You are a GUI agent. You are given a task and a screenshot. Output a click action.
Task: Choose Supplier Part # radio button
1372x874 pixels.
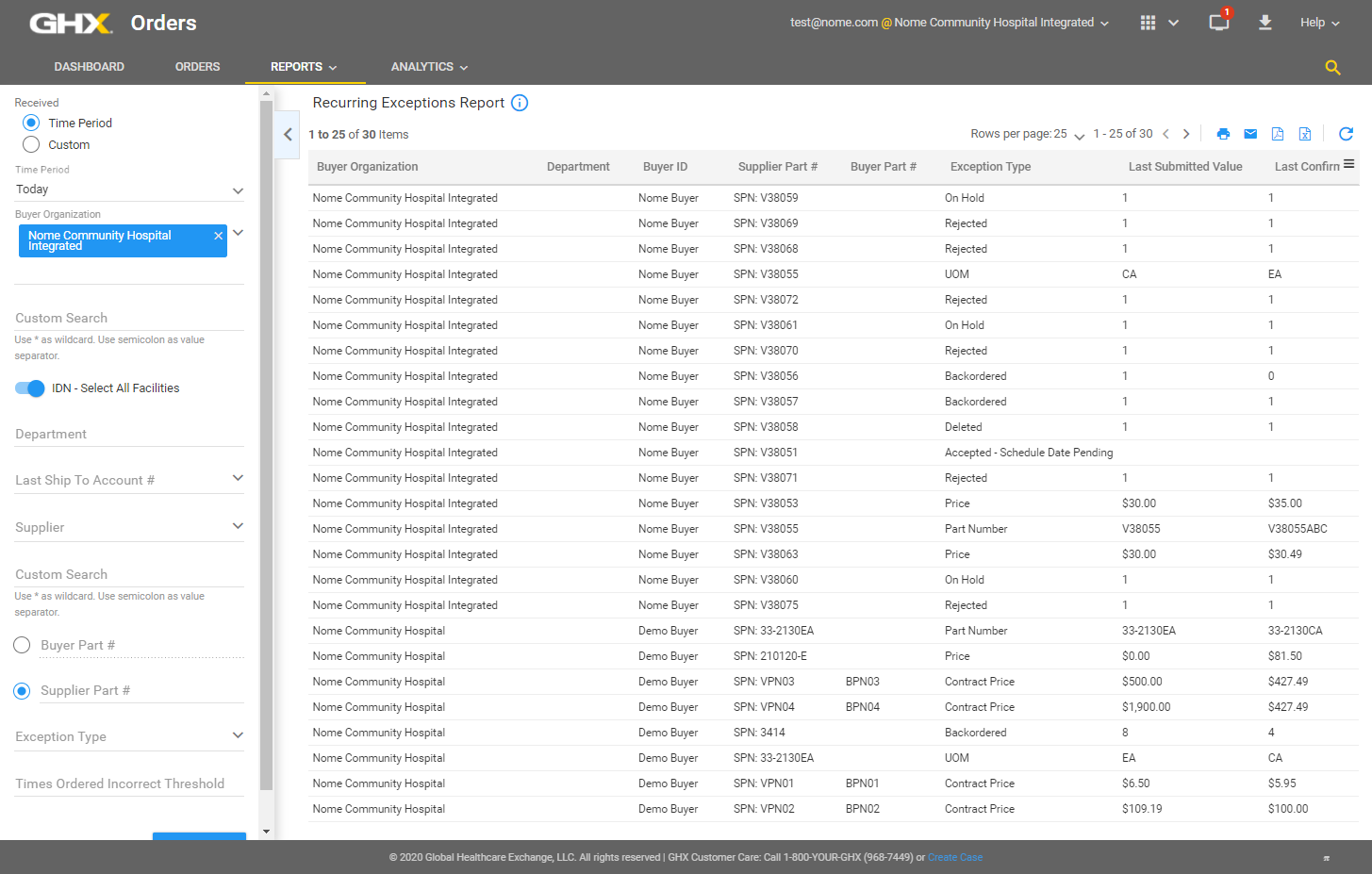(22, 691)
